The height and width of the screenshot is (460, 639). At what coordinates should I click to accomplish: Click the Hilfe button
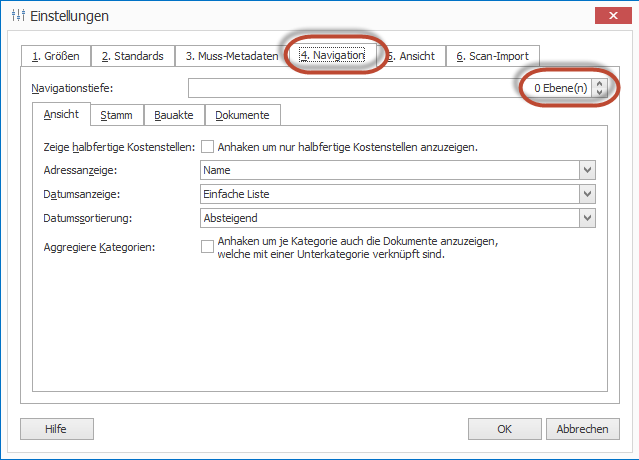pos(56,429)
